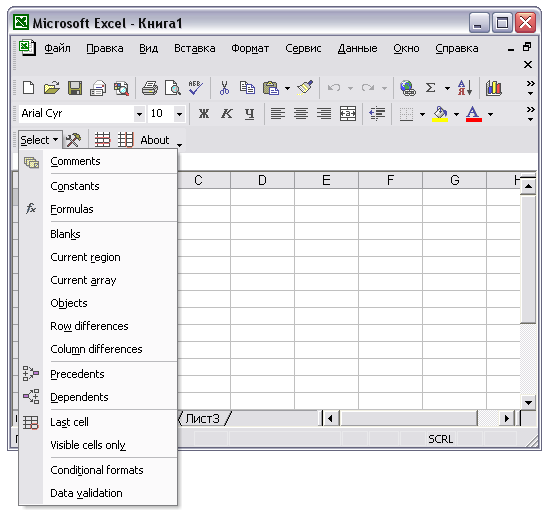
Task: Select column D header
Action: tap(262, 180)
